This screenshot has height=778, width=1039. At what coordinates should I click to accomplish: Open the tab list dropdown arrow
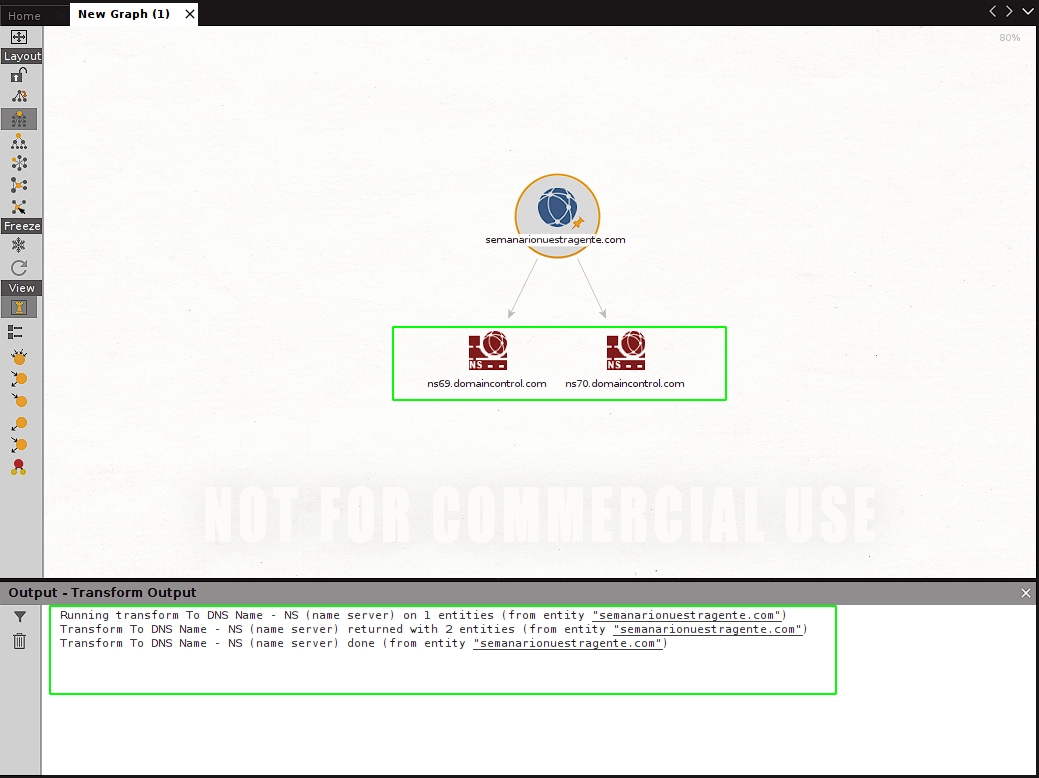[x=1028, y=11]
